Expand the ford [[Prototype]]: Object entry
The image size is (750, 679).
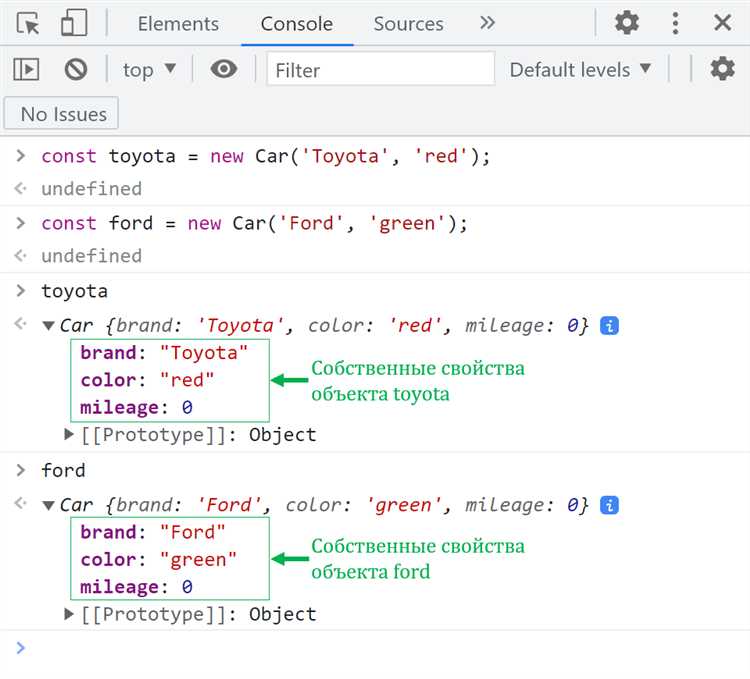(69, 613)
